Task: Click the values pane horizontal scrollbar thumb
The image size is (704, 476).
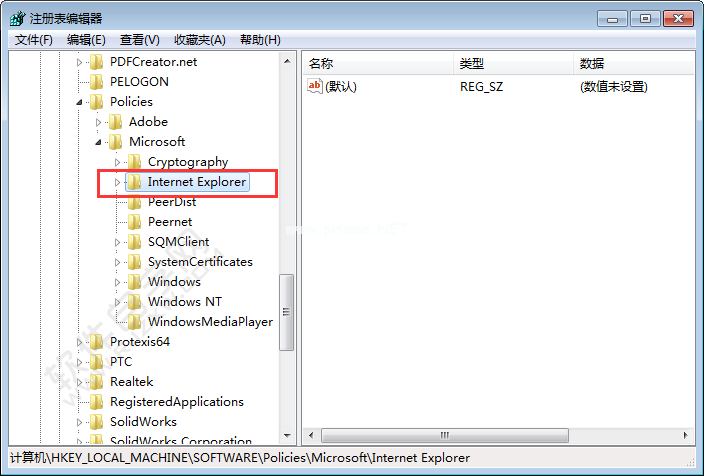Action: point(445,435)
